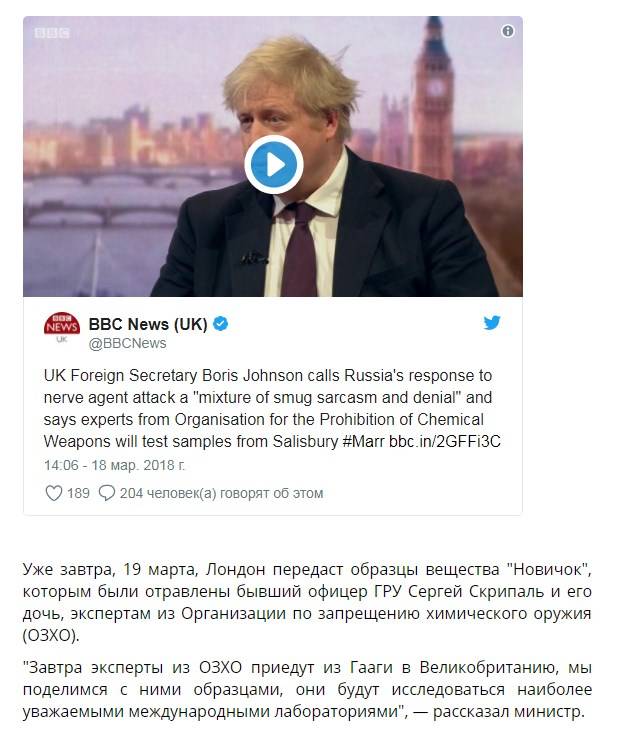Open '204 человек(а) говорят об этом'

[221, 493]
